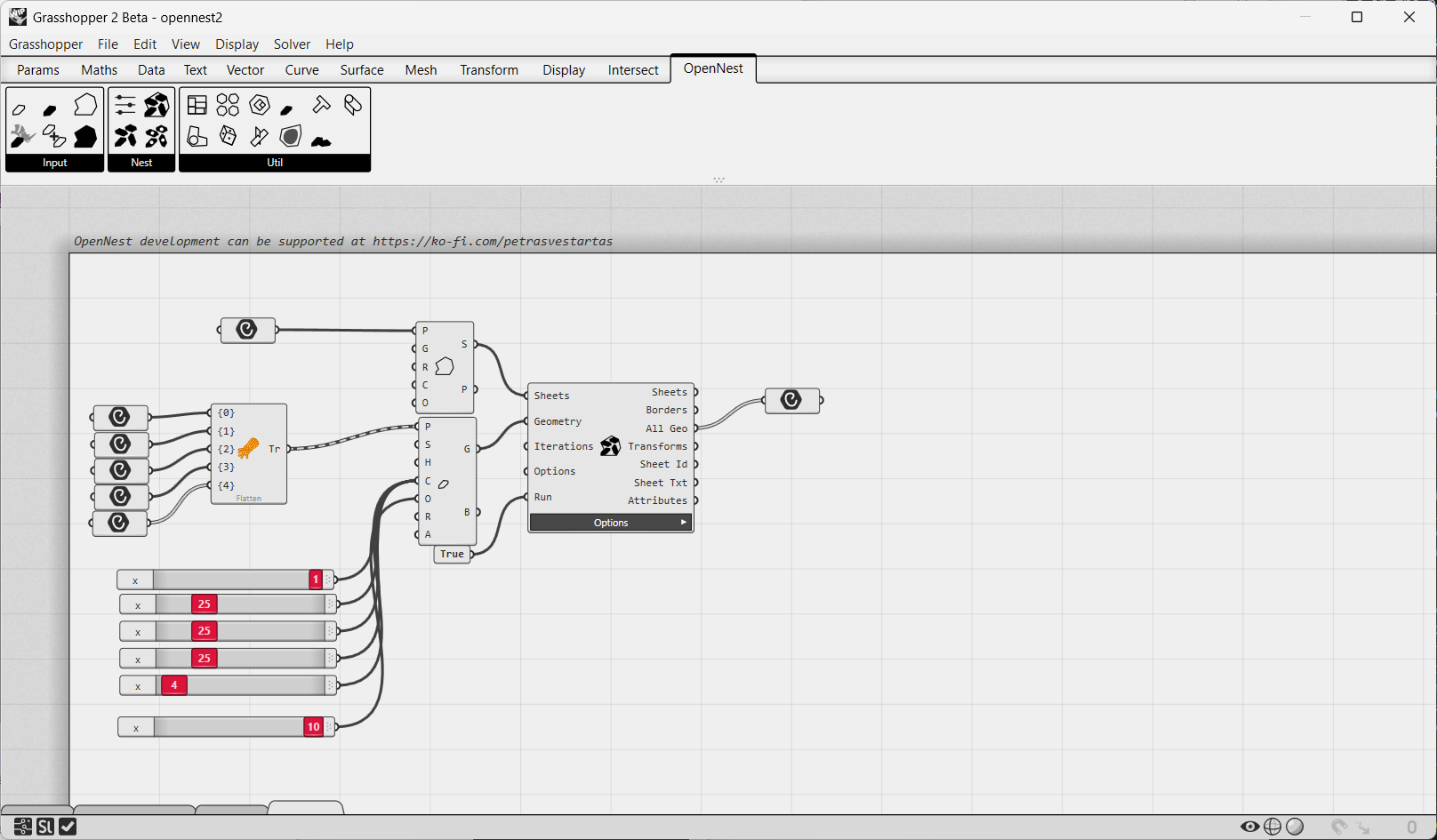Click the ko-fi support text at canvas top

pyautogui.click(x=343, y=241)
